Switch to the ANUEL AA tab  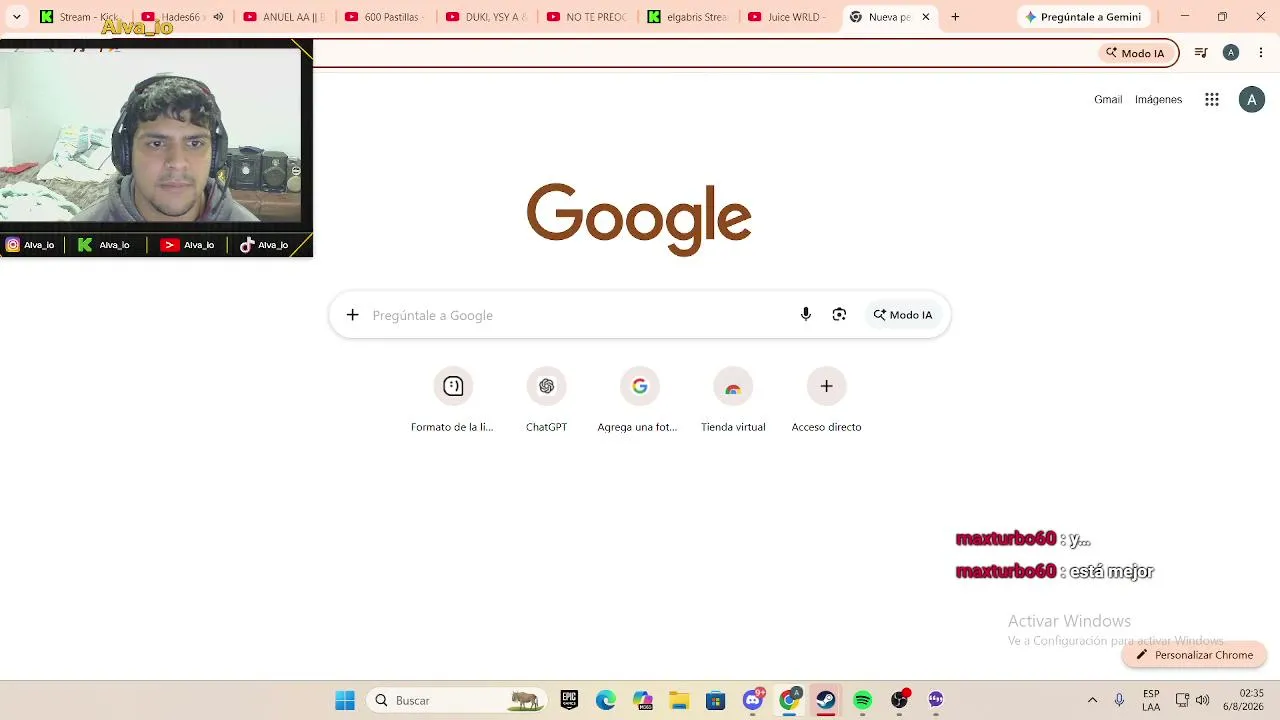[x=284, y=17]
